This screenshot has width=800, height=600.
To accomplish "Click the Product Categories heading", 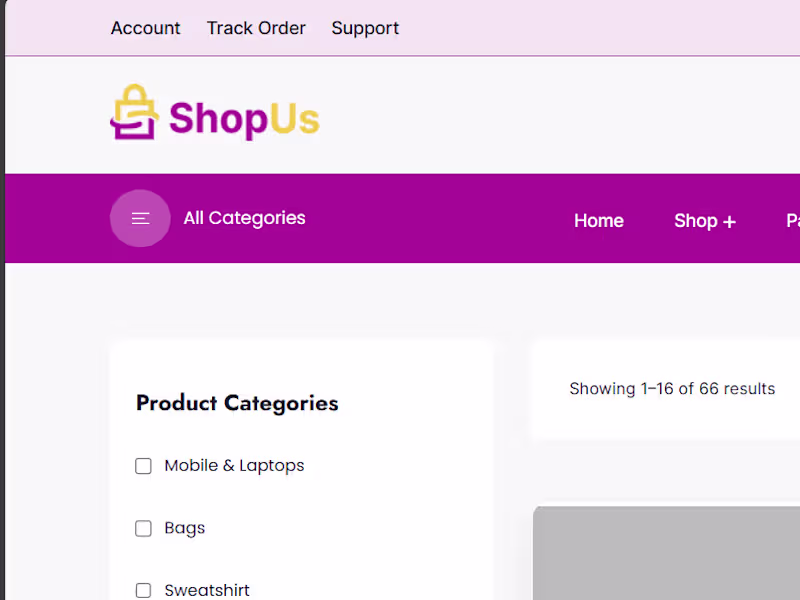I will pyautogui.click(x=237, y=403).
